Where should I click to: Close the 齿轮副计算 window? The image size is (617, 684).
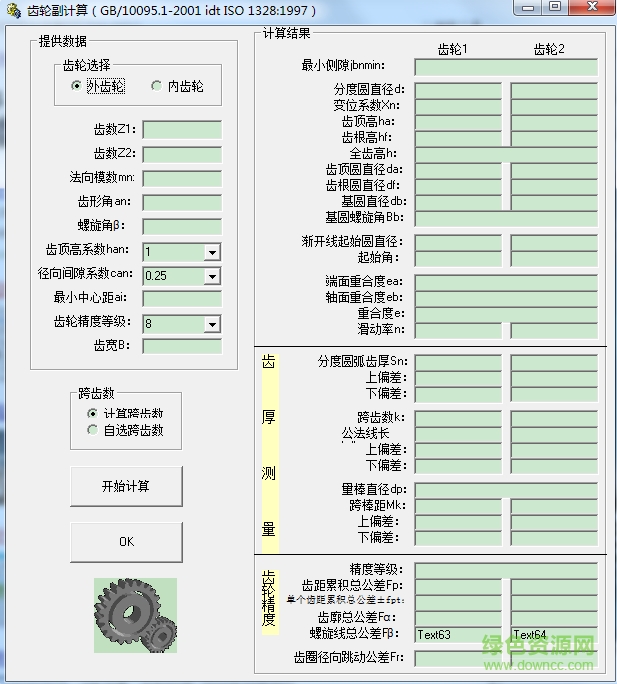point(592,7)
